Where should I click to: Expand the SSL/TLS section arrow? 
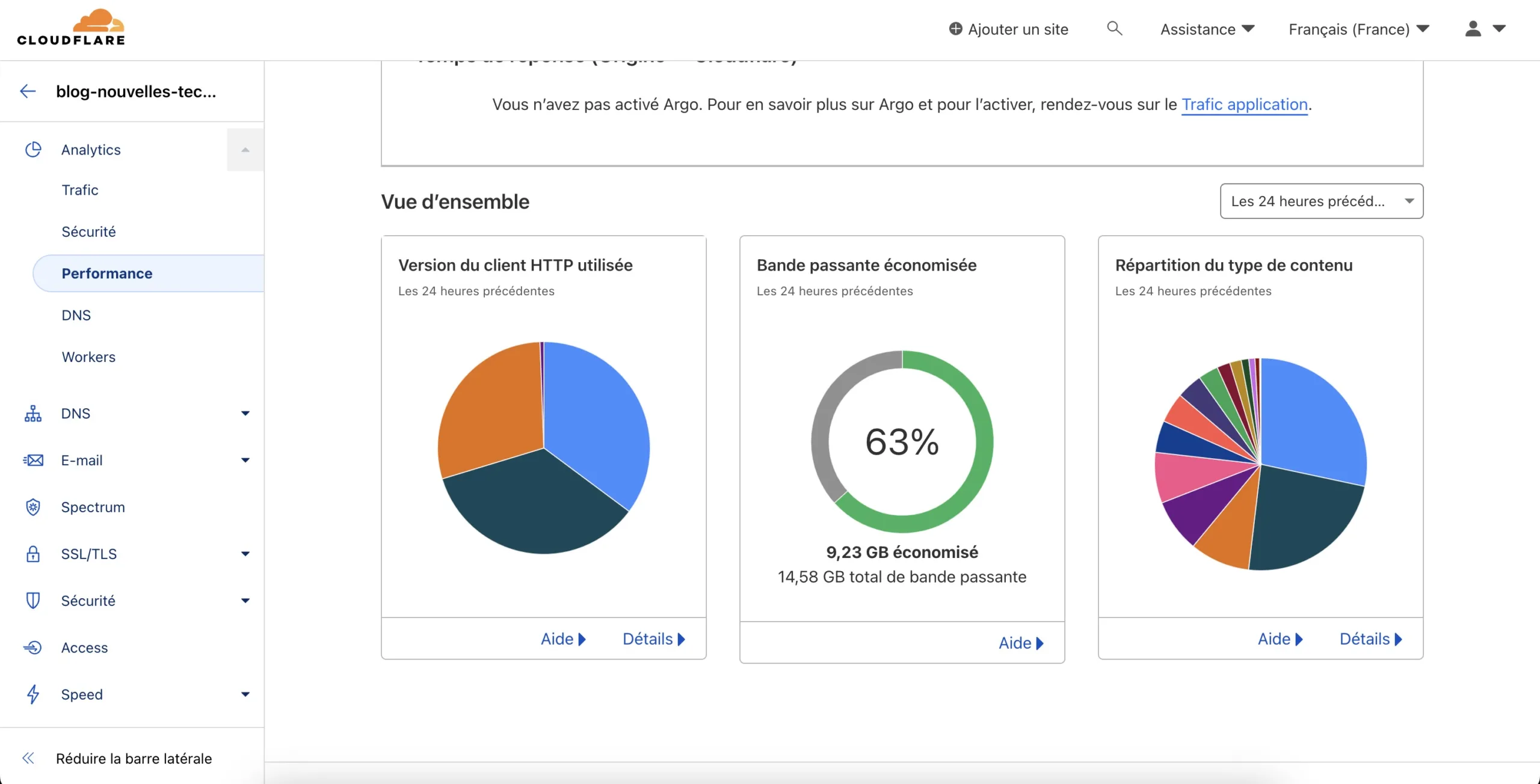coord(245,554)
